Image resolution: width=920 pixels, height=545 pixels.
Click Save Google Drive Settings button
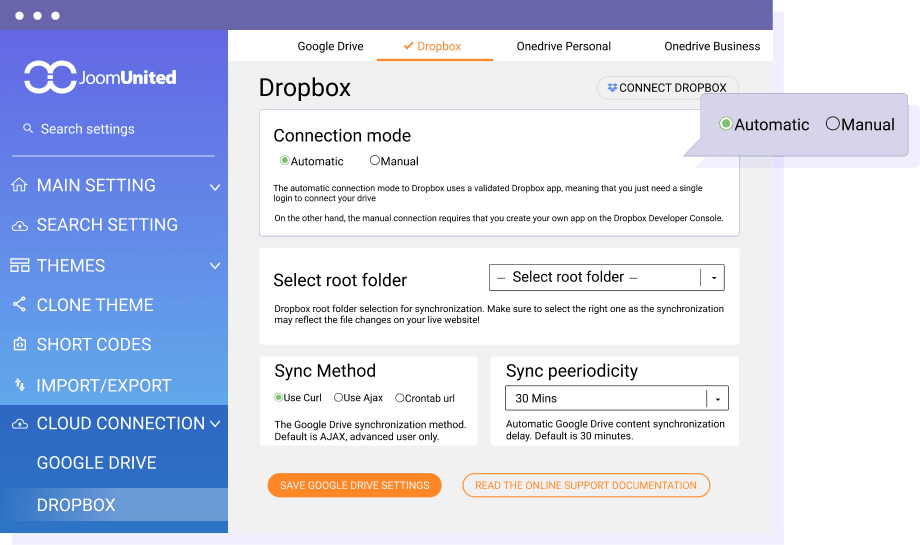point(354,485)
